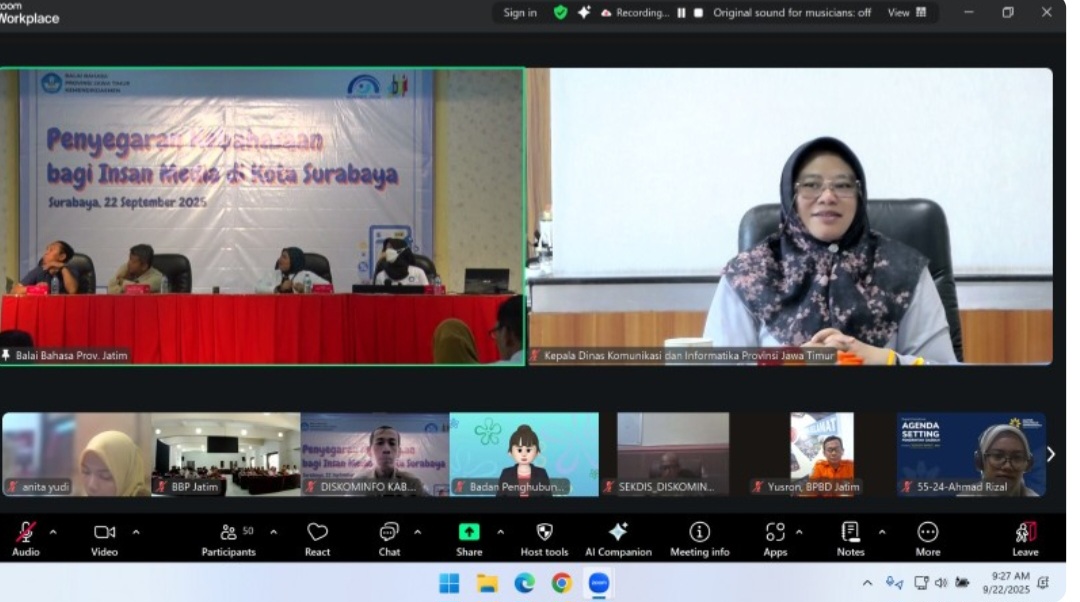Open the Participants panel
This screenshot has height=602, width=1080.
click(229, 539)
